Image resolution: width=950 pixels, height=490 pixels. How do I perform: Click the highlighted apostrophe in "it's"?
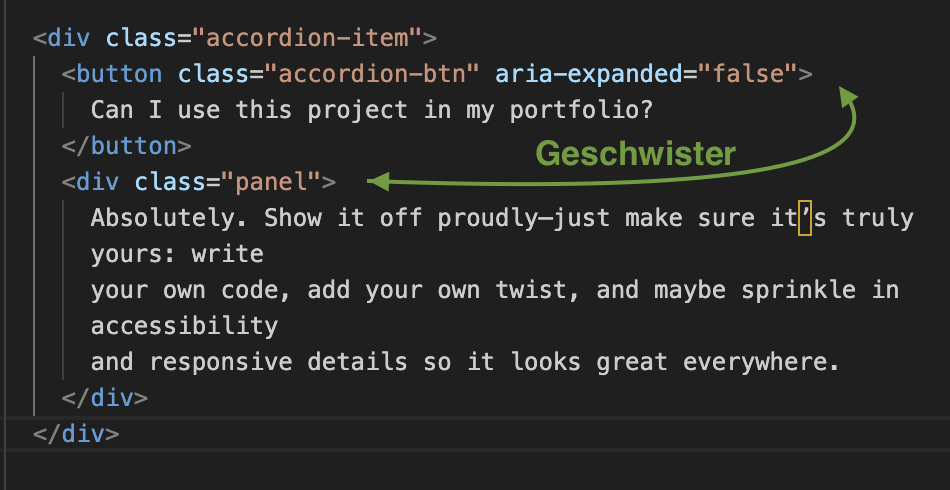[x=805, y=218]
